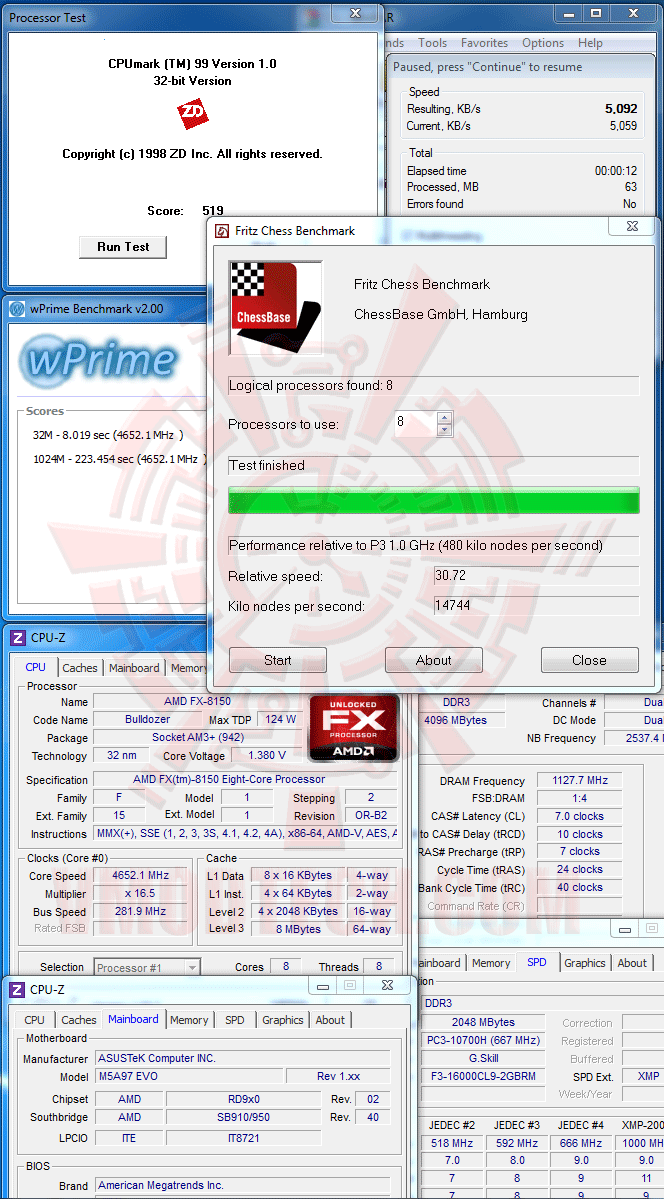This screenshot has width=664, height=1199.
Task: Click the 7-Zip Resulting speed 5,092
Action: pos(620,109)
